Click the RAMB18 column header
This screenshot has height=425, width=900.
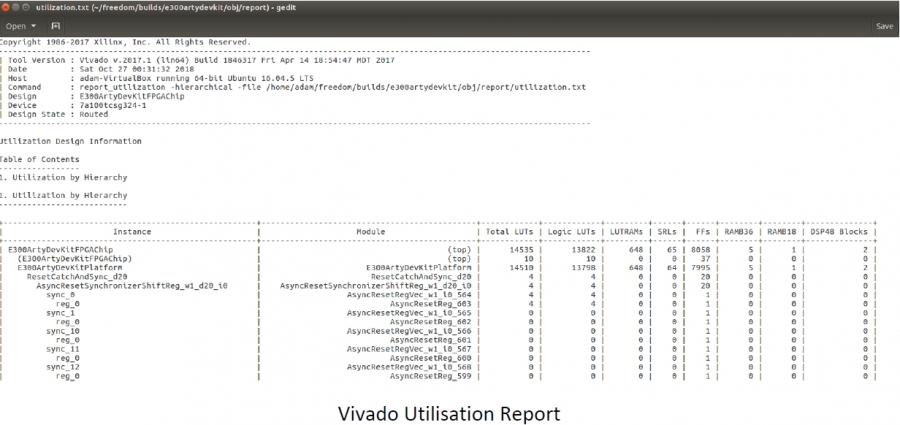(x=781, y=231)
